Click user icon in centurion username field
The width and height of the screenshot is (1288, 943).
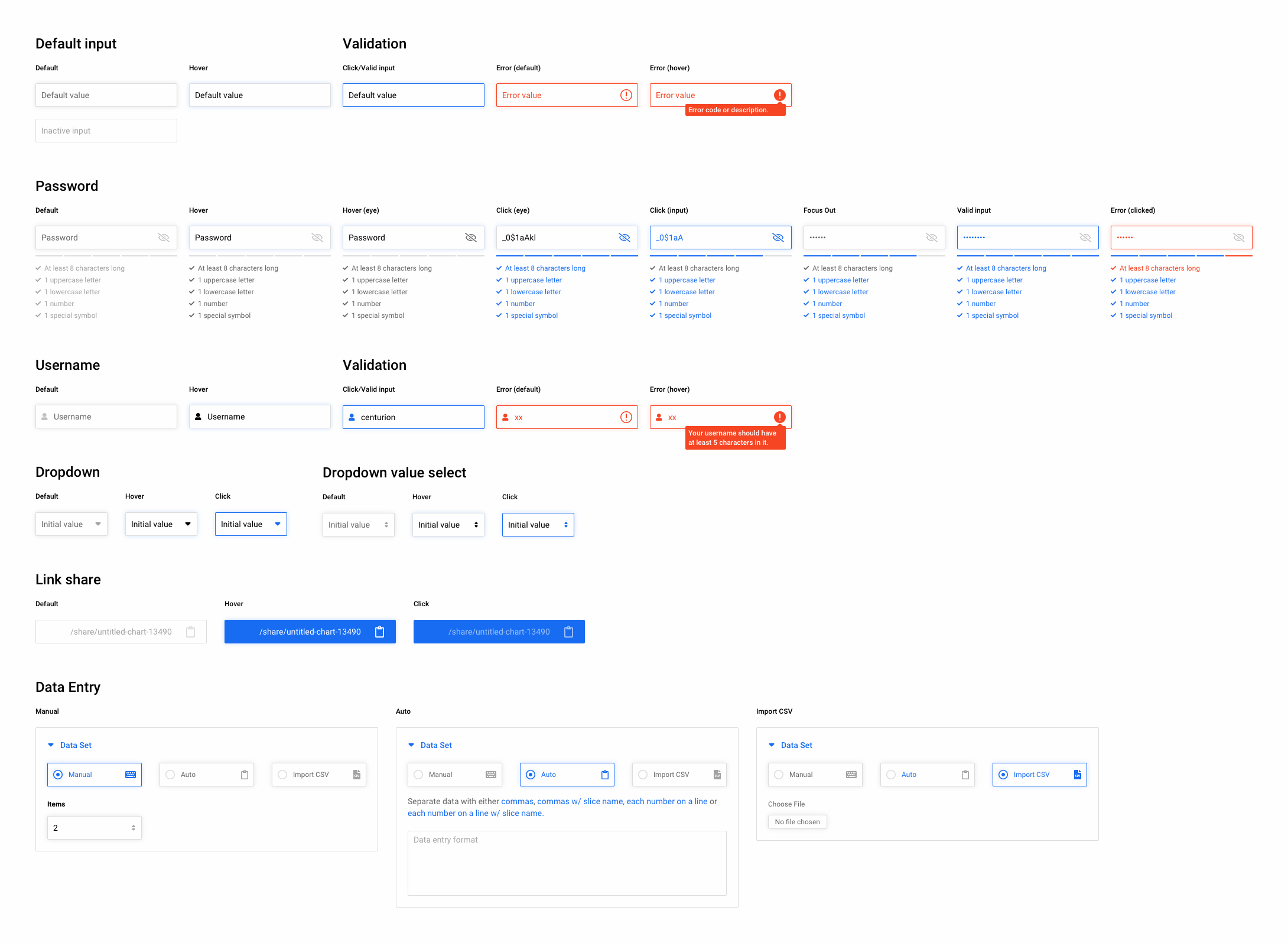tap(352, 417)
